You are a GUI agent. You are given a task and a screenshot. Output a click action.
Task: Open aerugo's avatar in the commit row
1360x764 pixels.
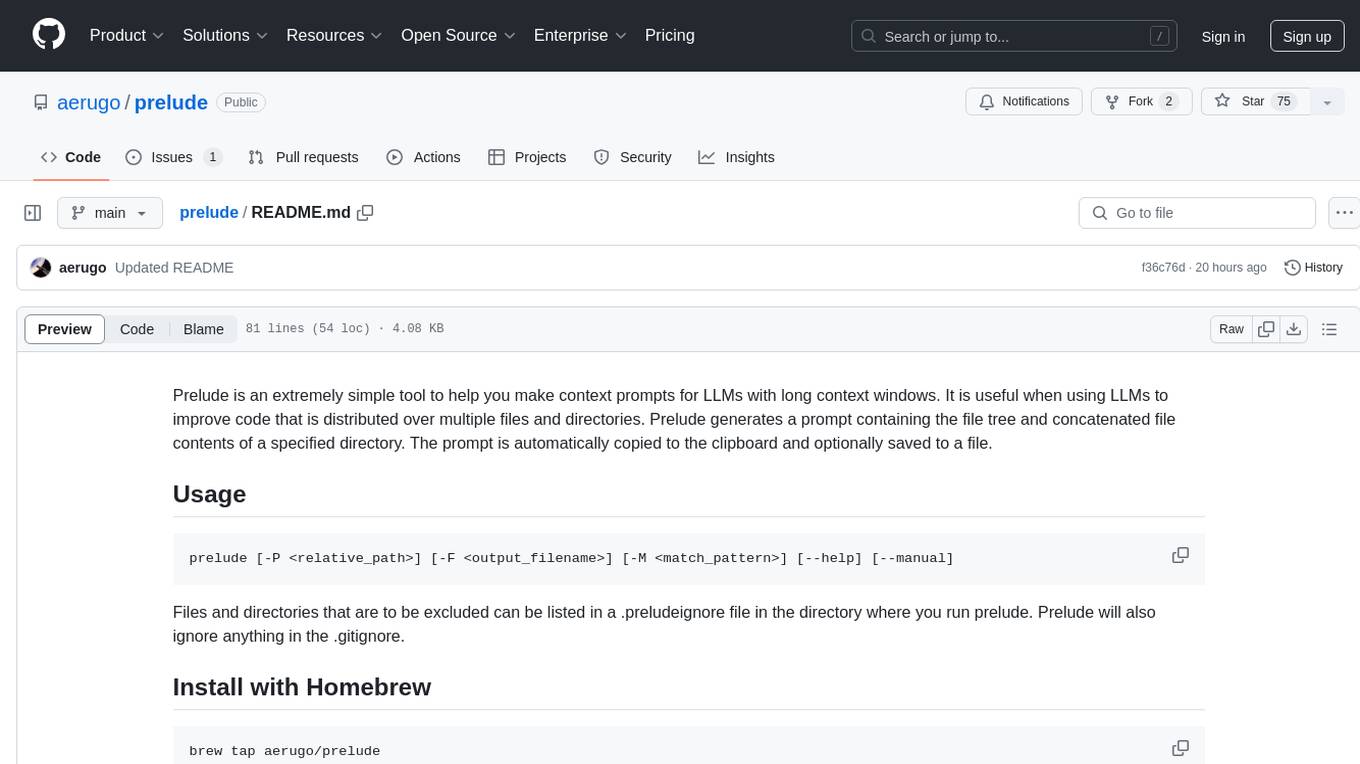click(x=41, y=267)
